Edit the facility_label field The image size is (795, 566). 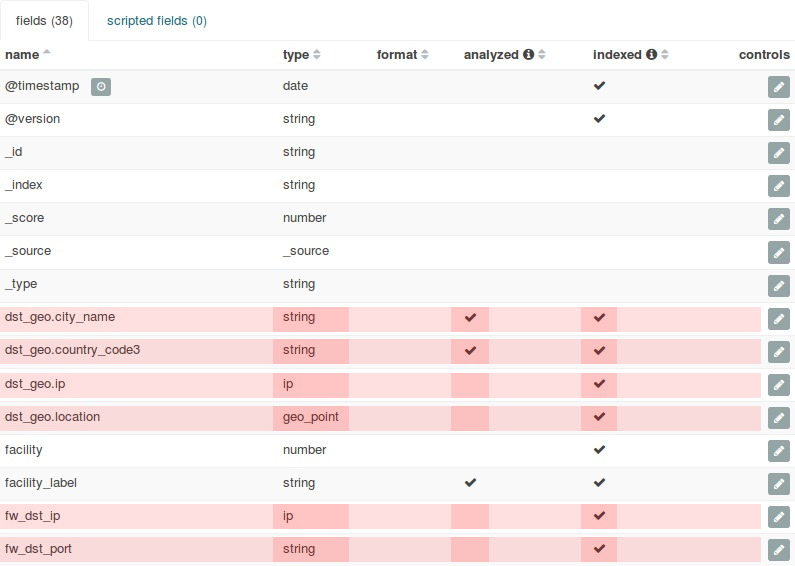point(778,483)
